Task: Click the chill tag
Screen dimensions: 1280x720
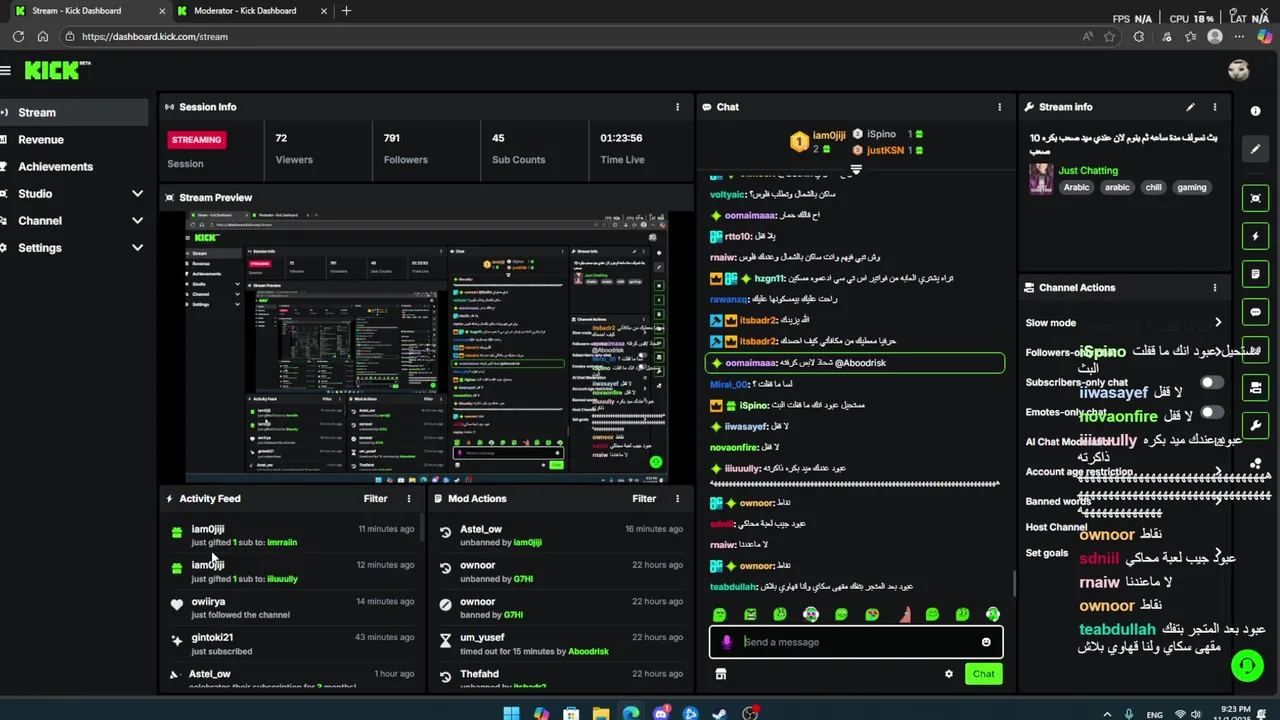Action: click(x=1153, y=187)
